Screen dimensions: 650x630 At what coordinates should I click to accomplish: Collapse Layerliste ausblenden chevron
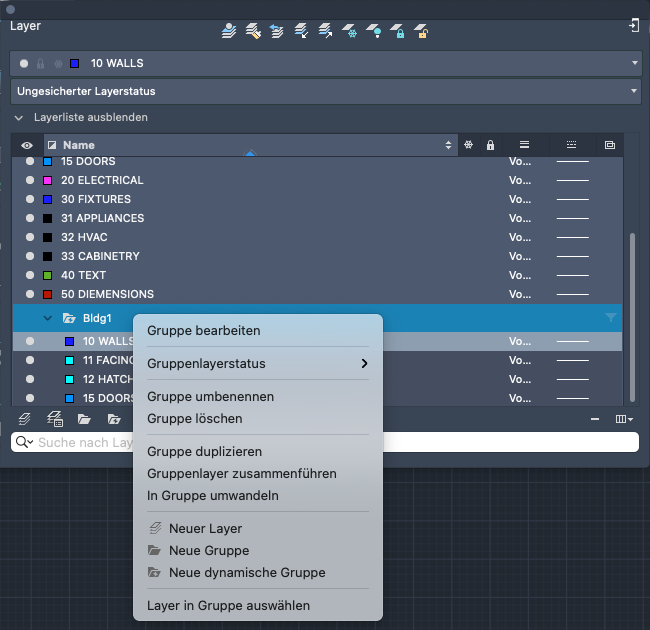[19, 118]
